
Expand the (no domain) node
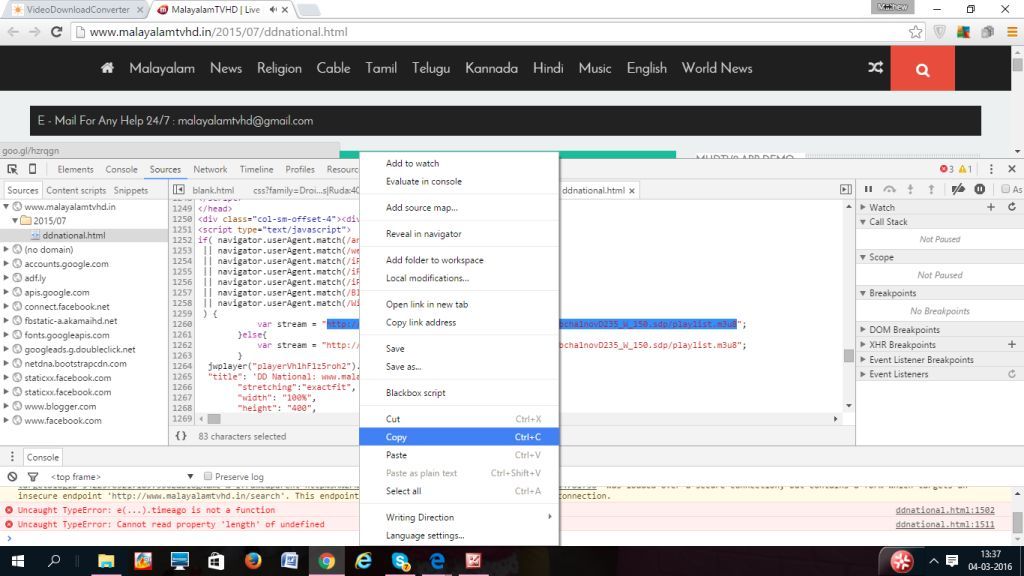tap(7, 249)
